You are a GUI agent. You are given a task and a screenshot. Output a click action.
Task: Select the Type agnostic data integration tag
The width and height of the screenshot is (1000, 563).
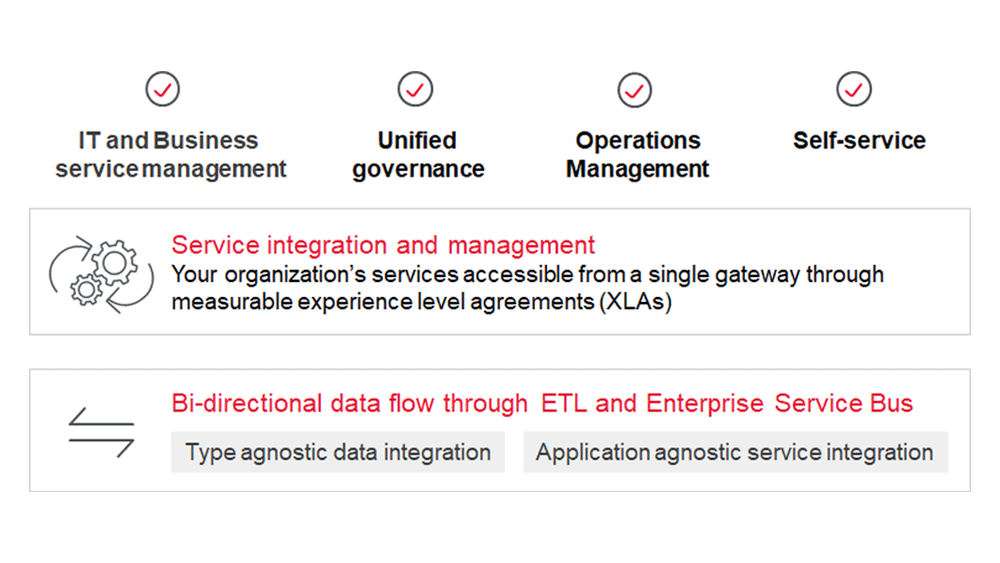[x=338, y=452]
